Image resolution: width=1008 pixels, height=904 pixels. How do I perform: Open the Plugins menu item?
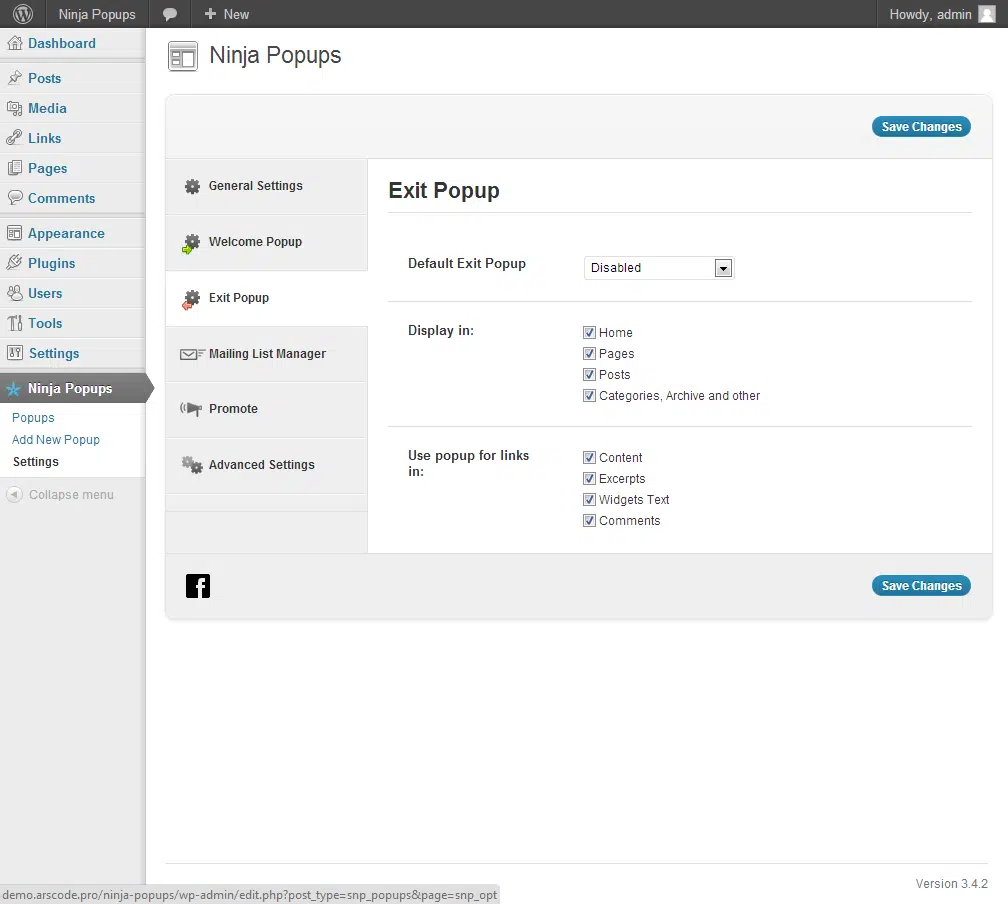pyautogui.click(x=73, y=263)
